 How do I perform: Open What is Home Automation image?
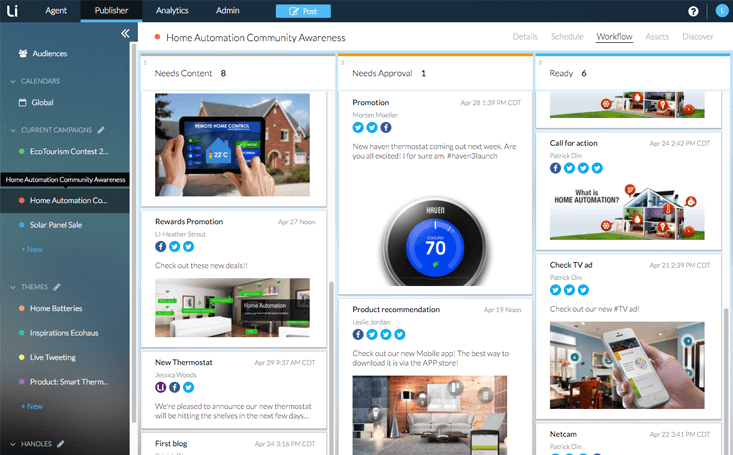(x=627, y=212)
